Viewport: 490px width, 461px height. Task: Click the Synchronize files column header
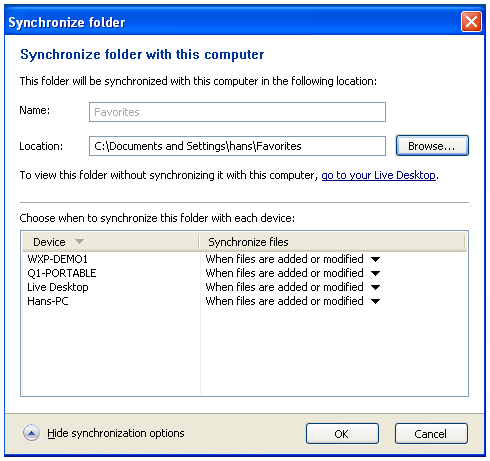[x=332, y=242]
